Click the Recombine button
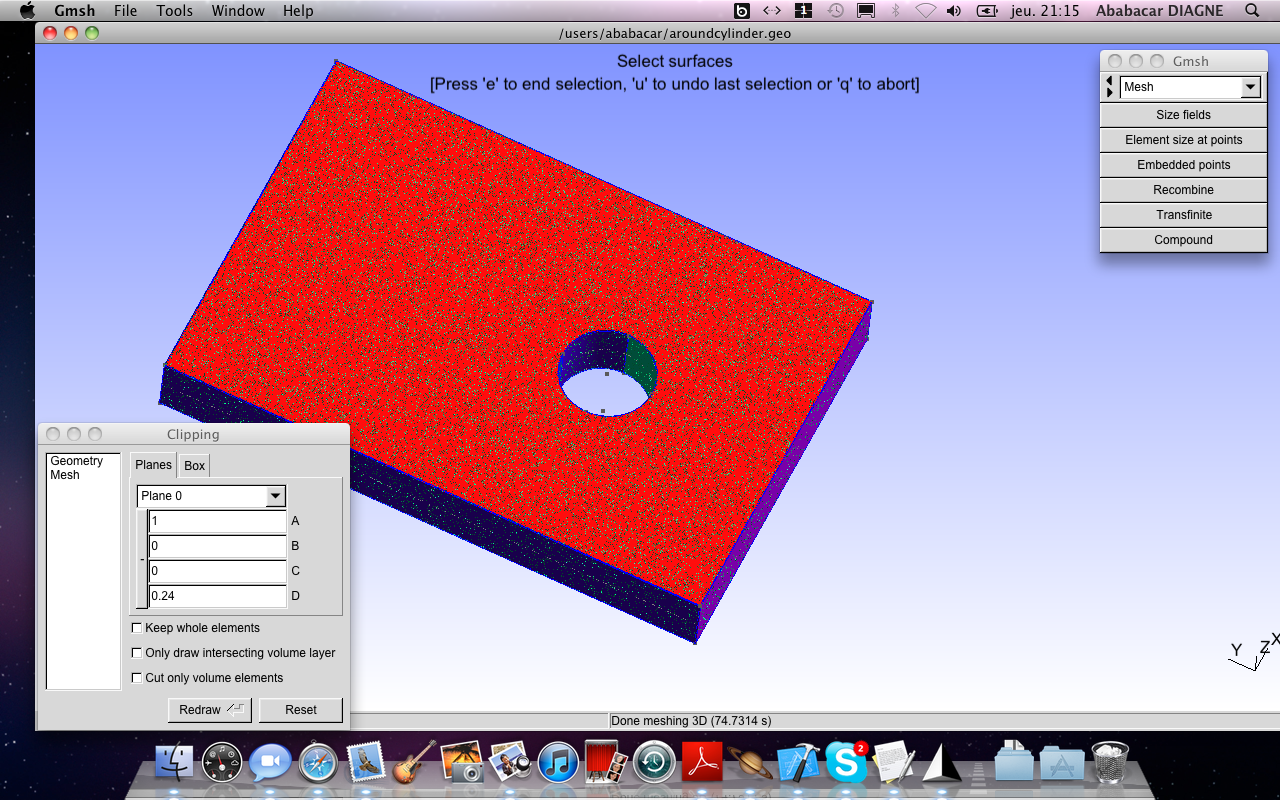This screenshot has width=1280, height=800. click(x=1183, y=190)
